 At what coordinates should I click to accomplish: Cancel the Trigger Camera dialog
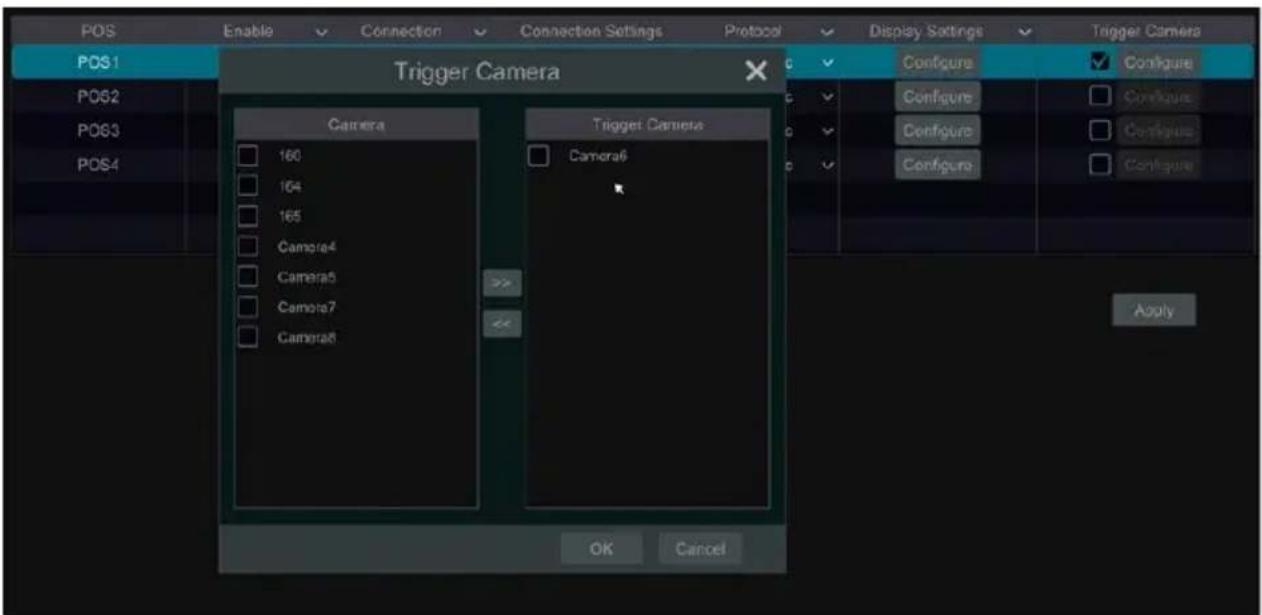700,548
